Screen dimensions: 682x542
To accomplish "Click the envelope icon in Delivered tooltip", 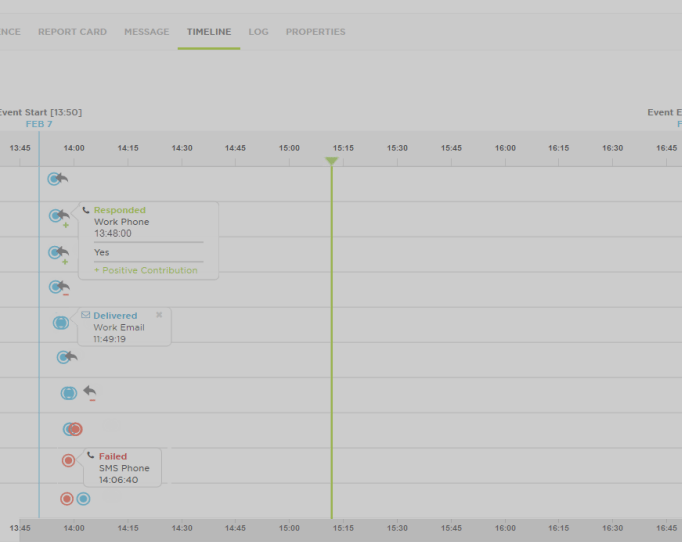I will [86, 315].
